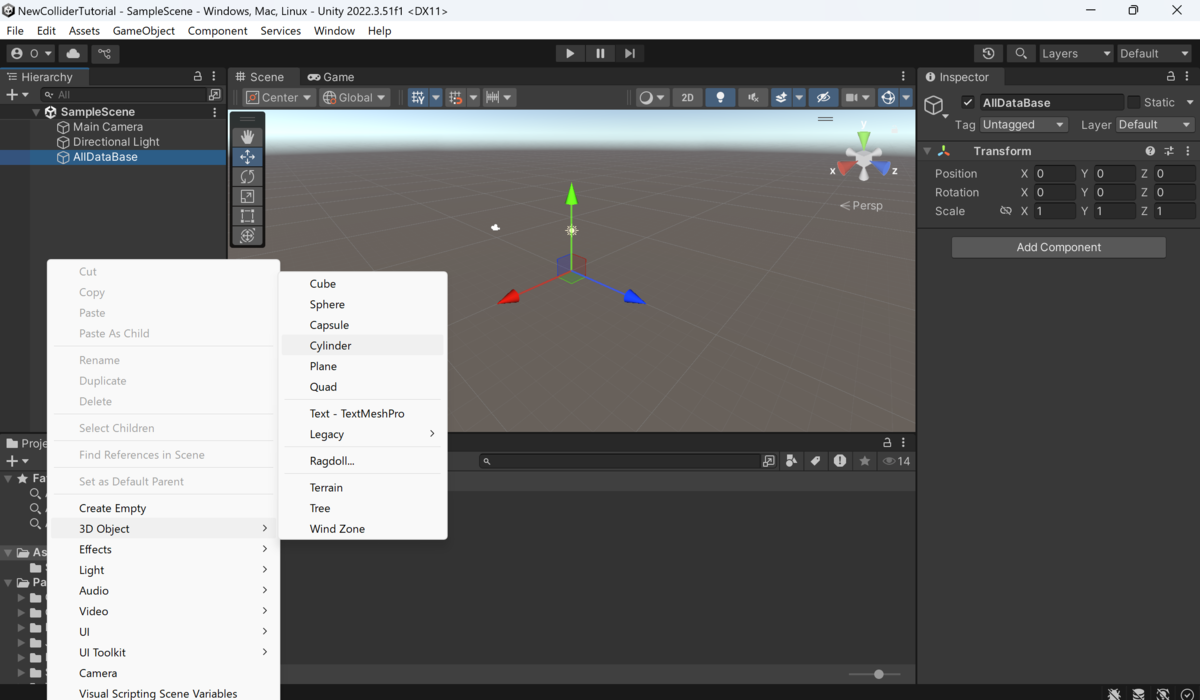This screenshot has width=1200, height=700.
Task: Toggle skybox and effects icon
Action: click(781, 97)
